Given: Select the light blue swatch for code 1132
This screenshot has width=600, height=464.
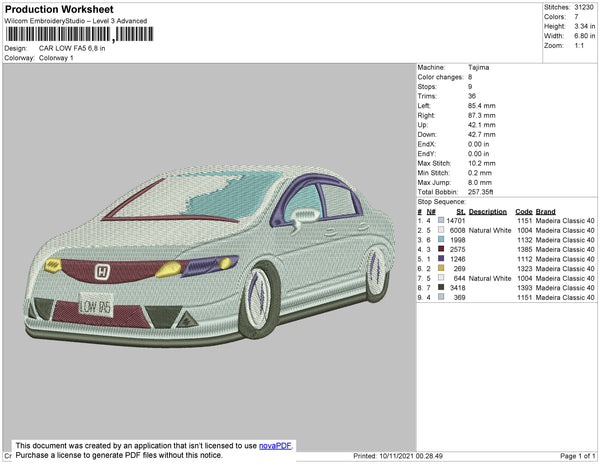Looking at the screenshot, I should pos(440,240).
